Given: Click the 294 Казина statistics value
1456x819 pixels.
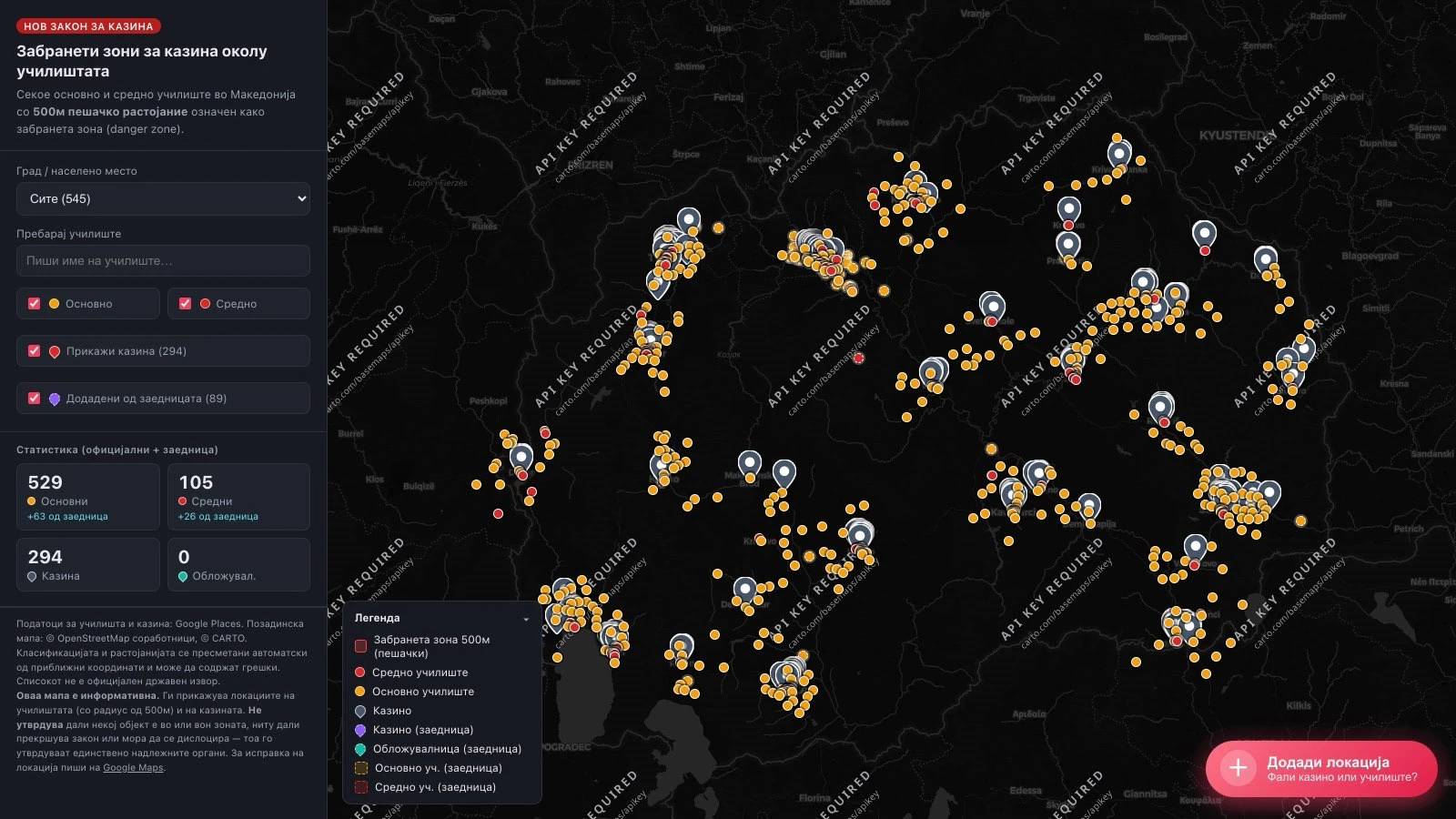Looking at the screenshot, I should 45,557.
